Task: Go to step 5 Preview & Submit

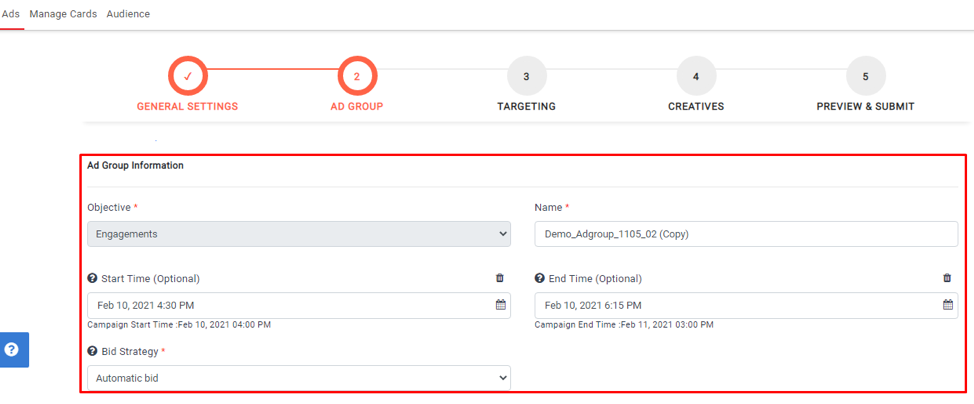Action: [865, 77]
